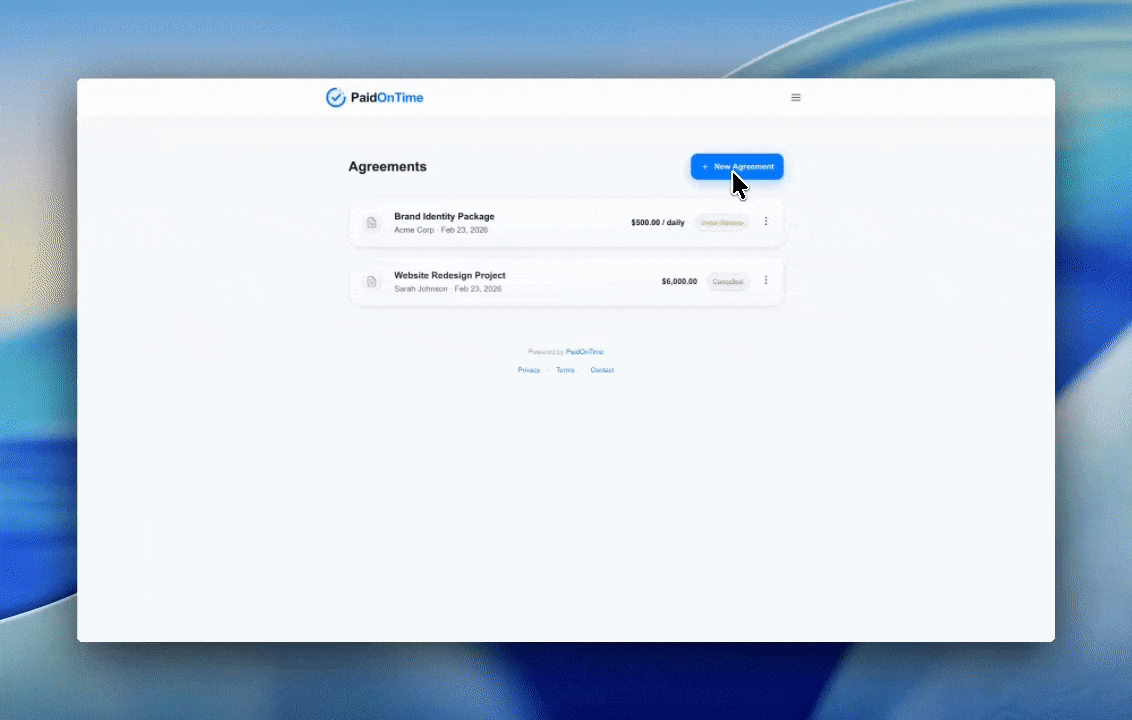Click the PaidOnTime checkmark logo icon
This screenshot has width=1132, height=720.
tap(335, 98)
